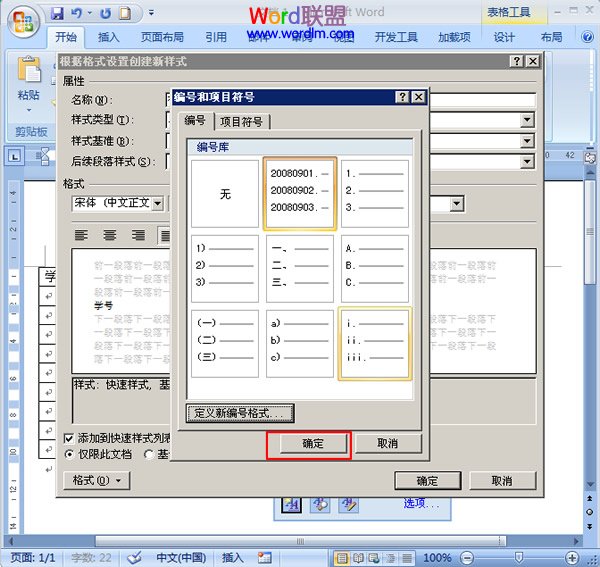
Task: Open the 格式(O) dropdown button
Action: tap(96, 481)
